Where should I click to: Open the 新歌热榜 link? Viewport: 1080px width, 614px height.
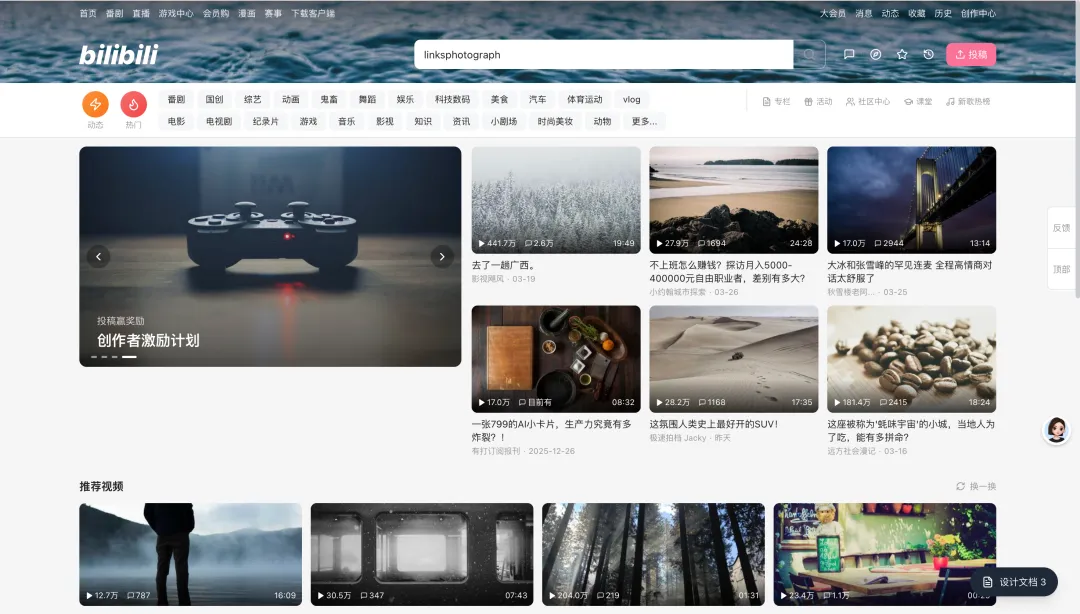968,102
